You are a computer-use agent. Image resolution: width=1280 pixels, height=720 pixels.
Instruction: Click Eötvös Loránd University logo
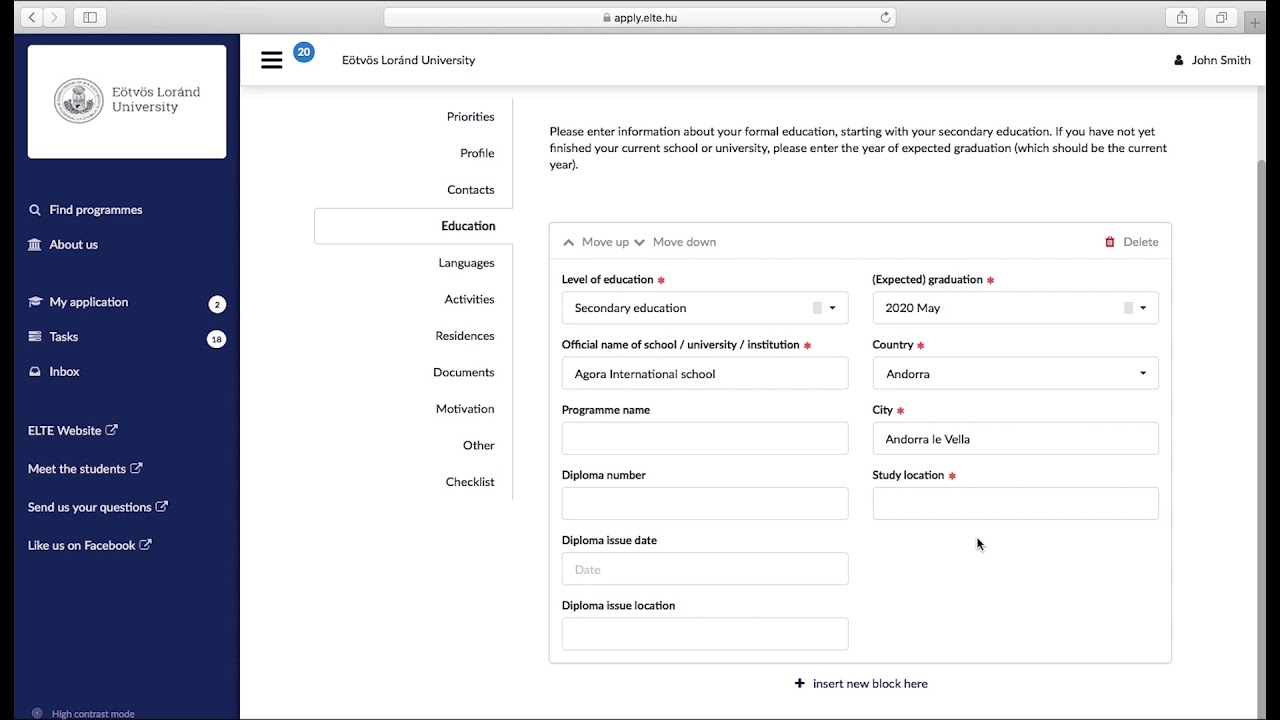point(127,100)
